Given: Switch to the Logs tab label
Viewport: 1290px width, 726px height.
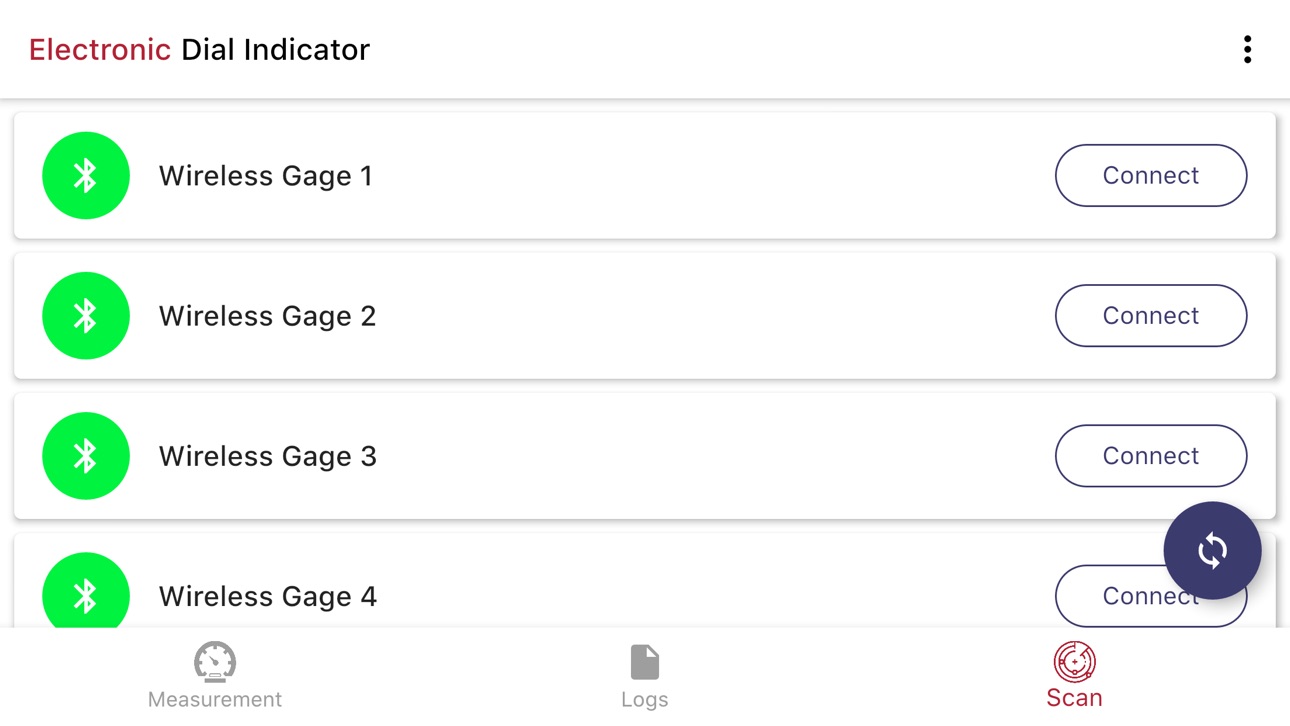Looking at the screenshot, I should pyautogui.click(x=645, y=700).
